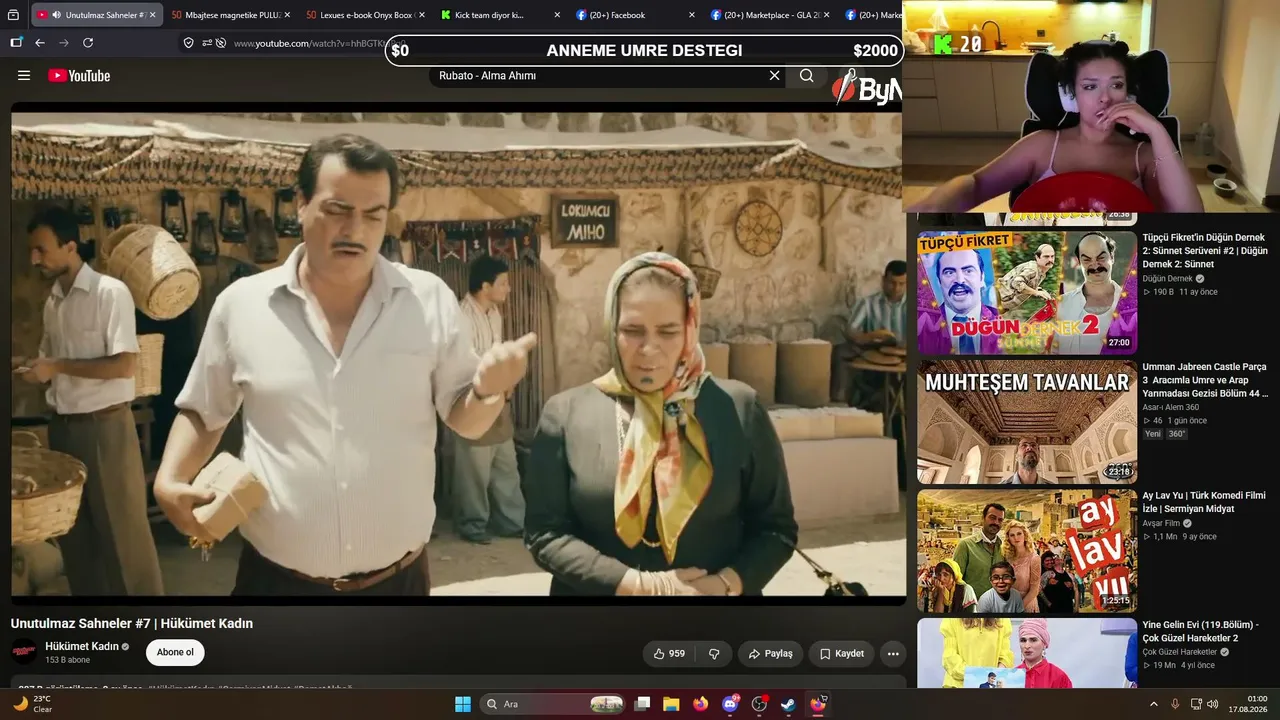Close the Marketplace - GLA tab
Image resolution: width=1280 pixels, height=720 pixels.
pyautogui.click(x=826, y=15)
